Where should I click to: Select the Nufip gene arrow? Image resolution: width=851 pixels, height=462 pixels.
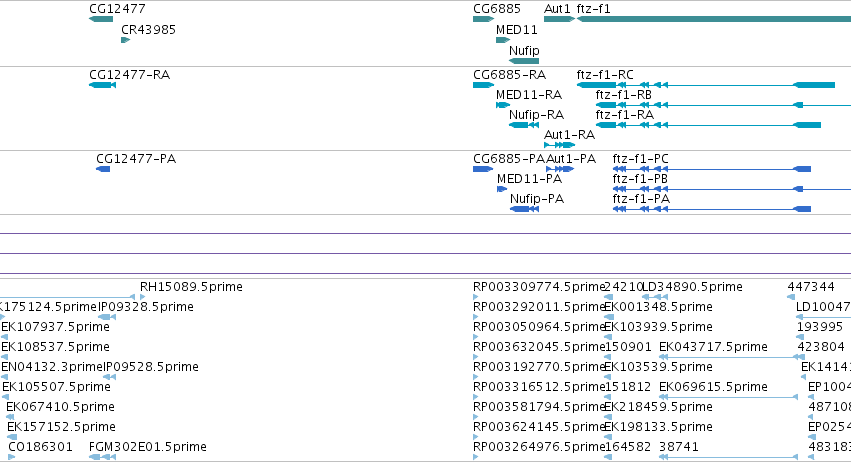point(524,61)
